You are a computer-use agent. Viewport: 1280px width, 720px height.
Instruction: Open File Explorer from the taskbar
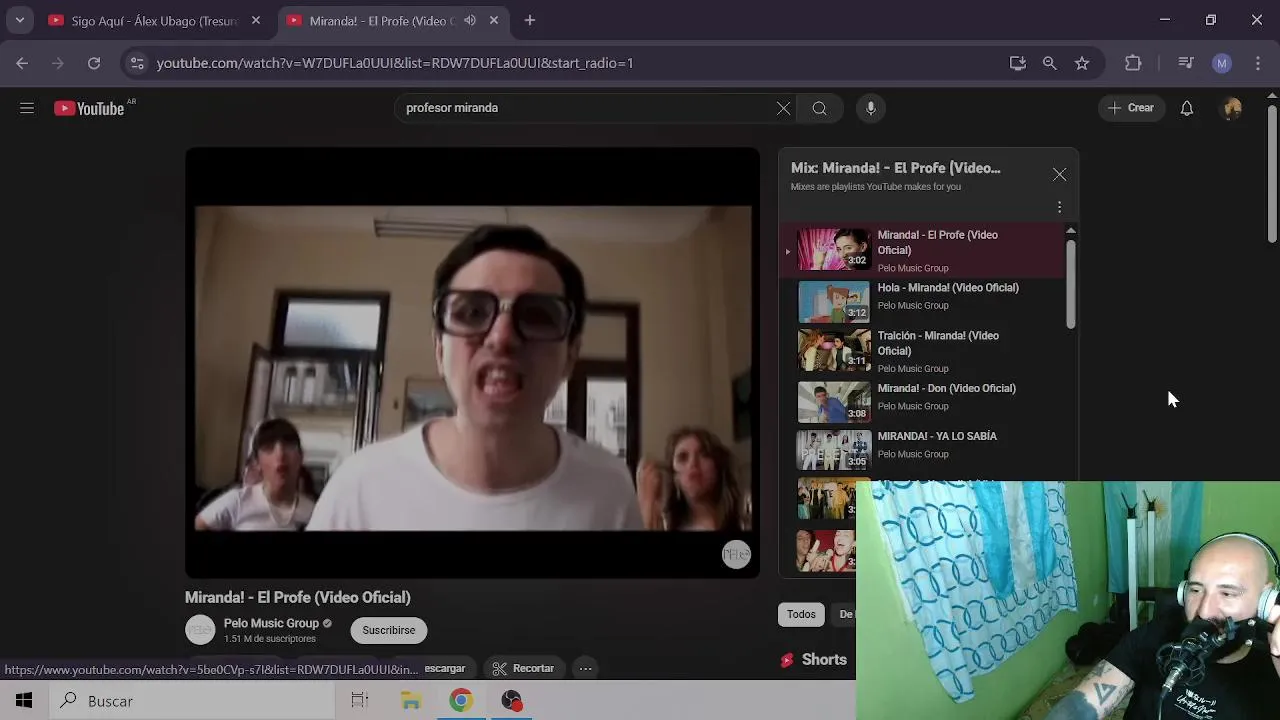[x=411, y=701]
